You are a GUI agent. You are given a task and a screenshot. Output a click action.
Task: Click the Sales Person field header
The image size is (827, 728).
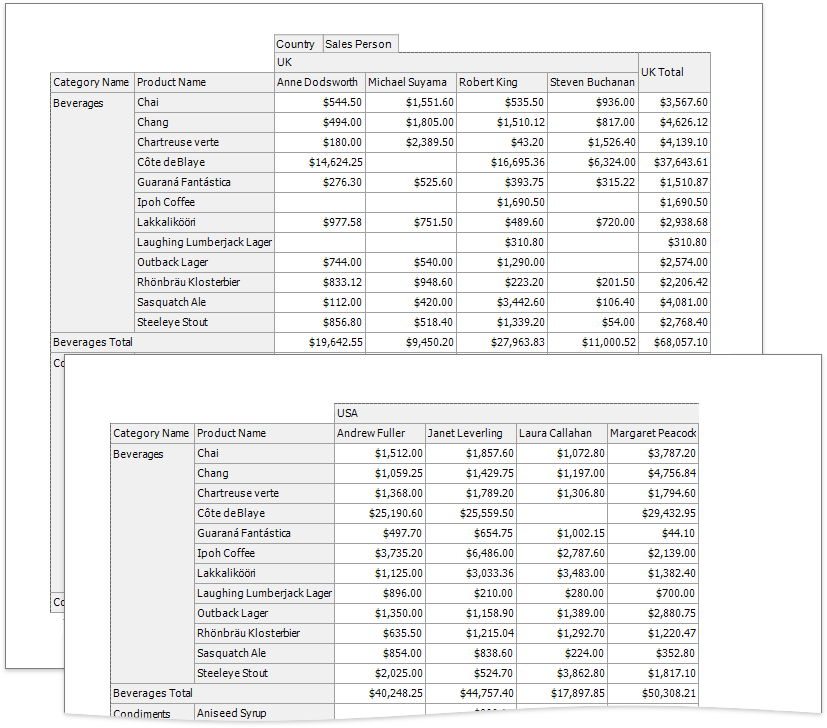tap(358, 44)
